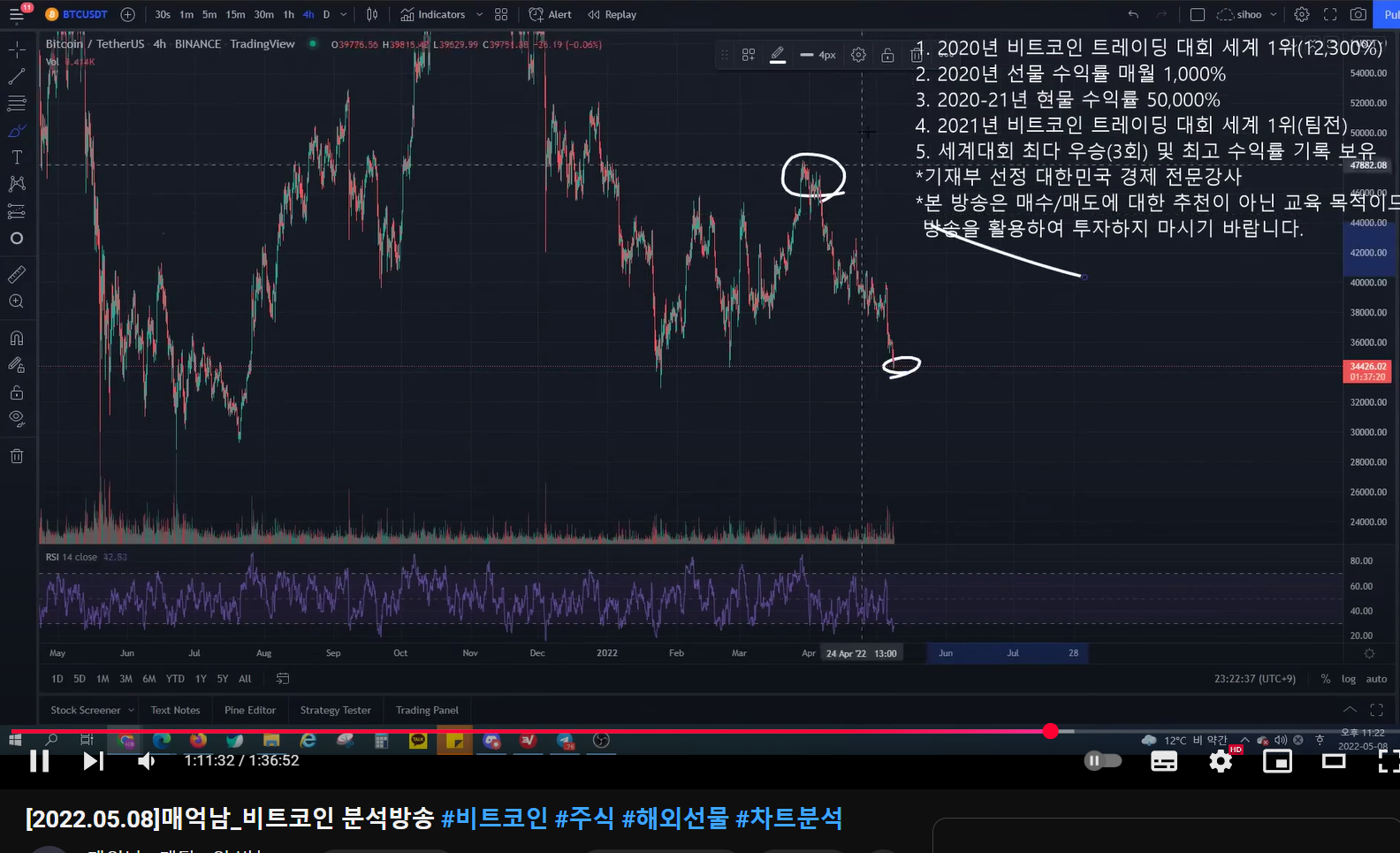The image size is (1400, 853).
Task: Select the patterns tool
Action: (x=17, y=184)
